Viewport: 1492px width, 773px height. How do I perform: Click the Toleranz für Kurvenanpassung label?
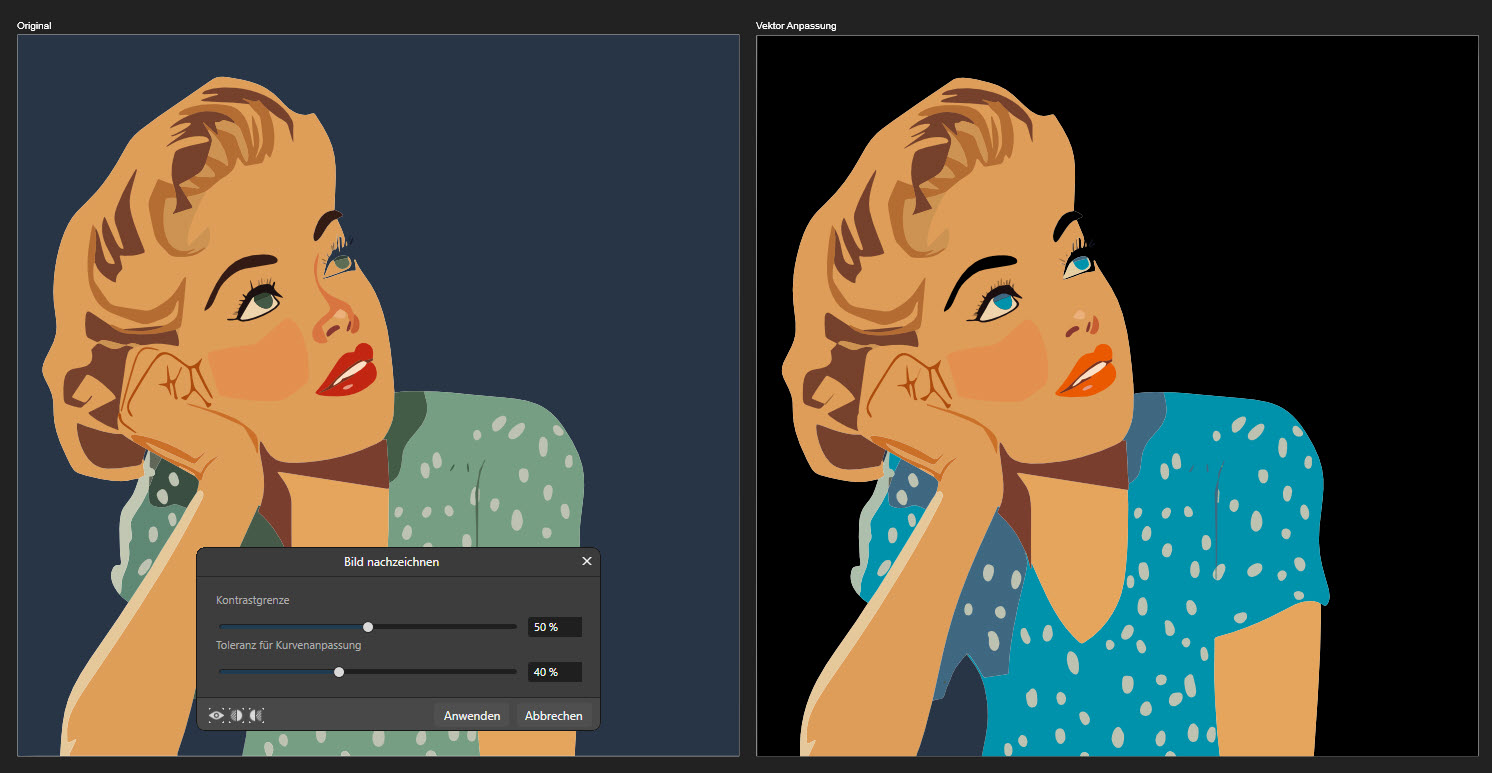(288, 645)
